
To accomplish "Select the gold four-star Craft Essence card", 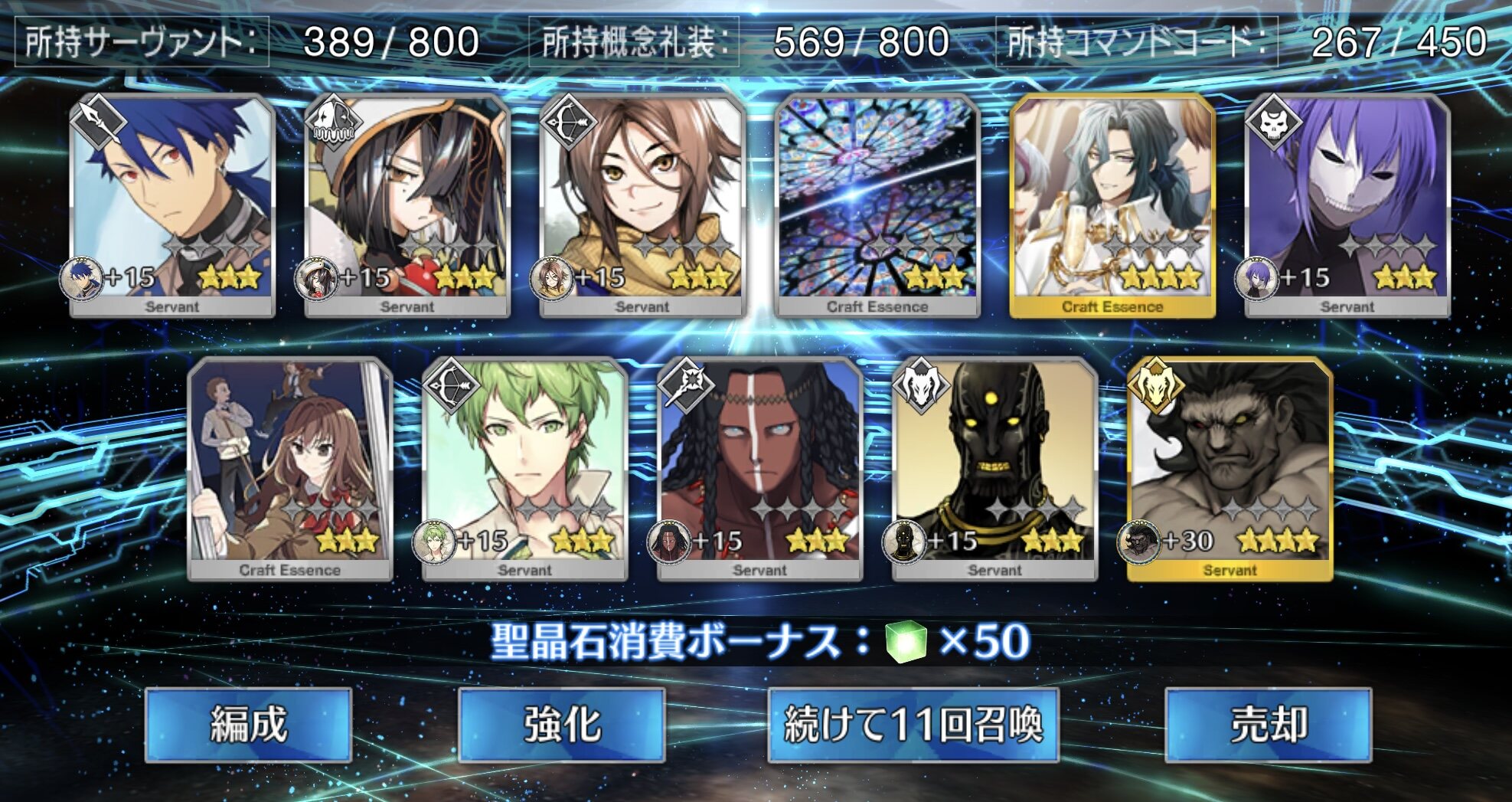I will pyautogui.click(x=1112, y=205).
